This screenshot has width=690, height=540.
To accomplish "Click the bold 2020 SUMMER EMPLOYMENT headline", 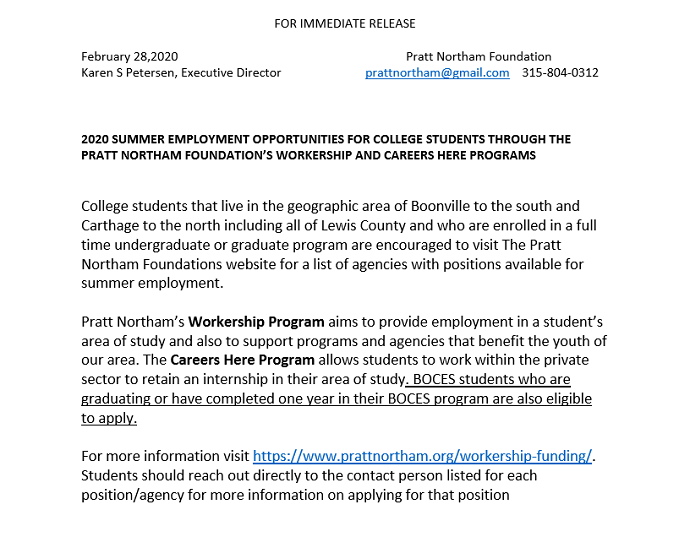I will point(326,147).
